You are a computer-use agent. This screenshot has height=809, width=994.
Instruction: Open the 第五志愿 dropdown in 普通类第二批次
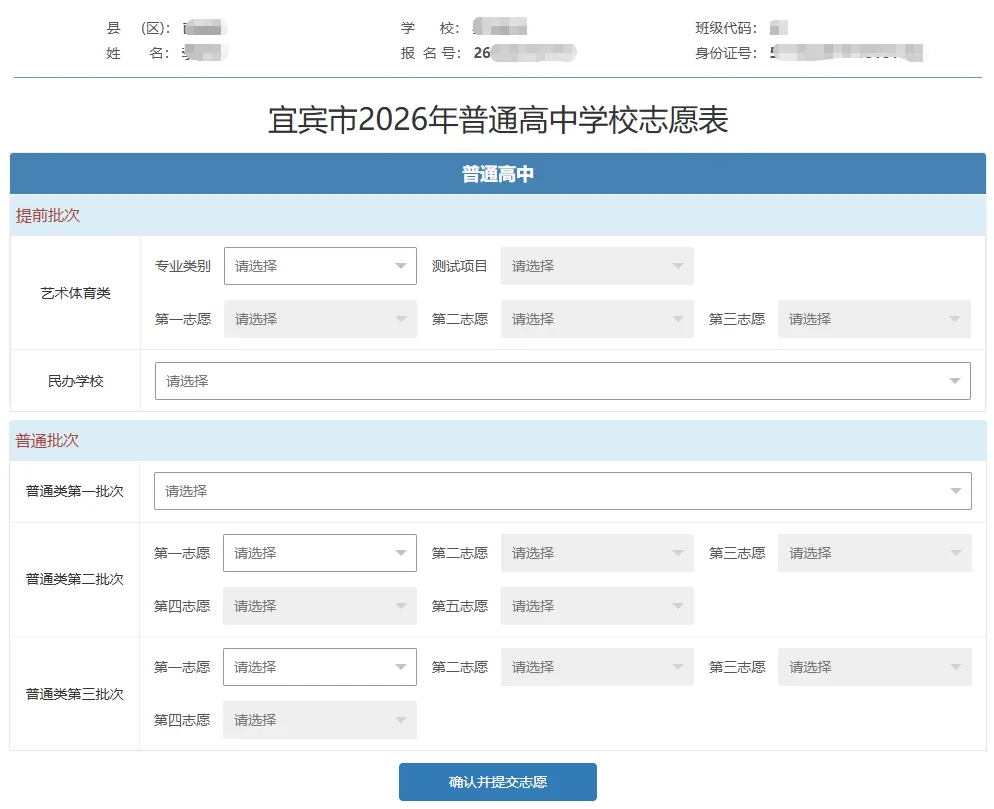596,605
